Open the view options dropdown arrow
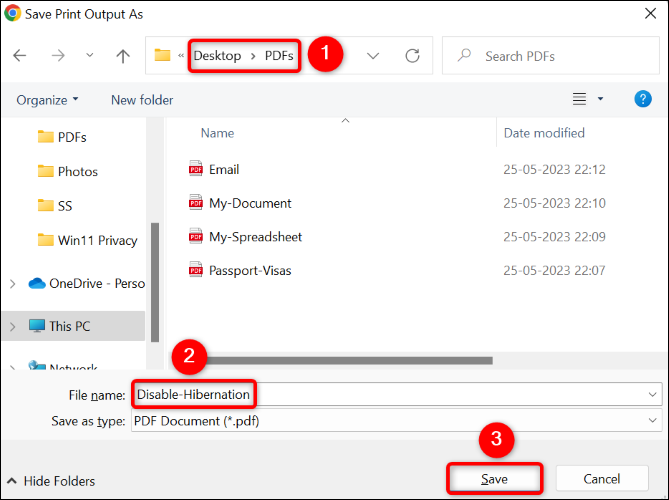This screenshot has height=500, width=669. [x=600, y=99]
